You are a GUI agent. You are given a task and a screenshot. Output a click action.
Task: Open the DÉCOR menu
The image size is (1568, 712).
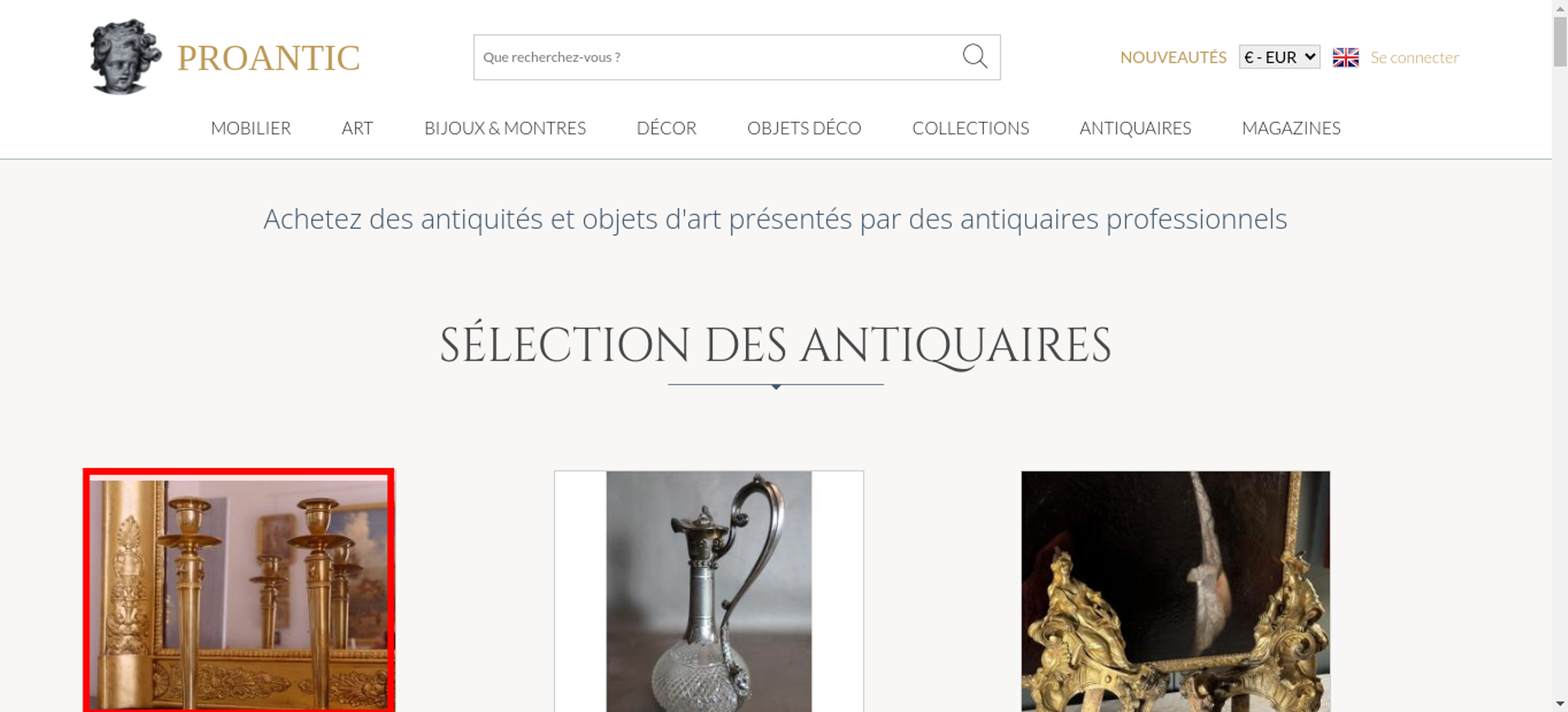[666, 128]
